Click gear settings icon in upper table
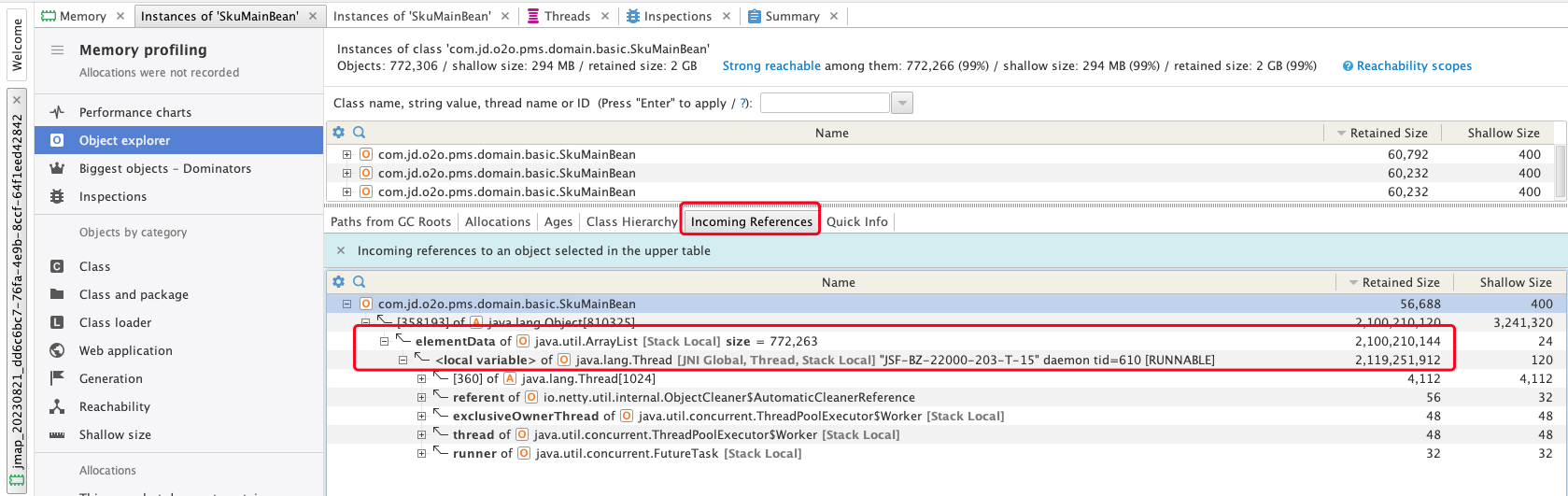This screenshot has height=496, width=1568. tap(339, 133)
